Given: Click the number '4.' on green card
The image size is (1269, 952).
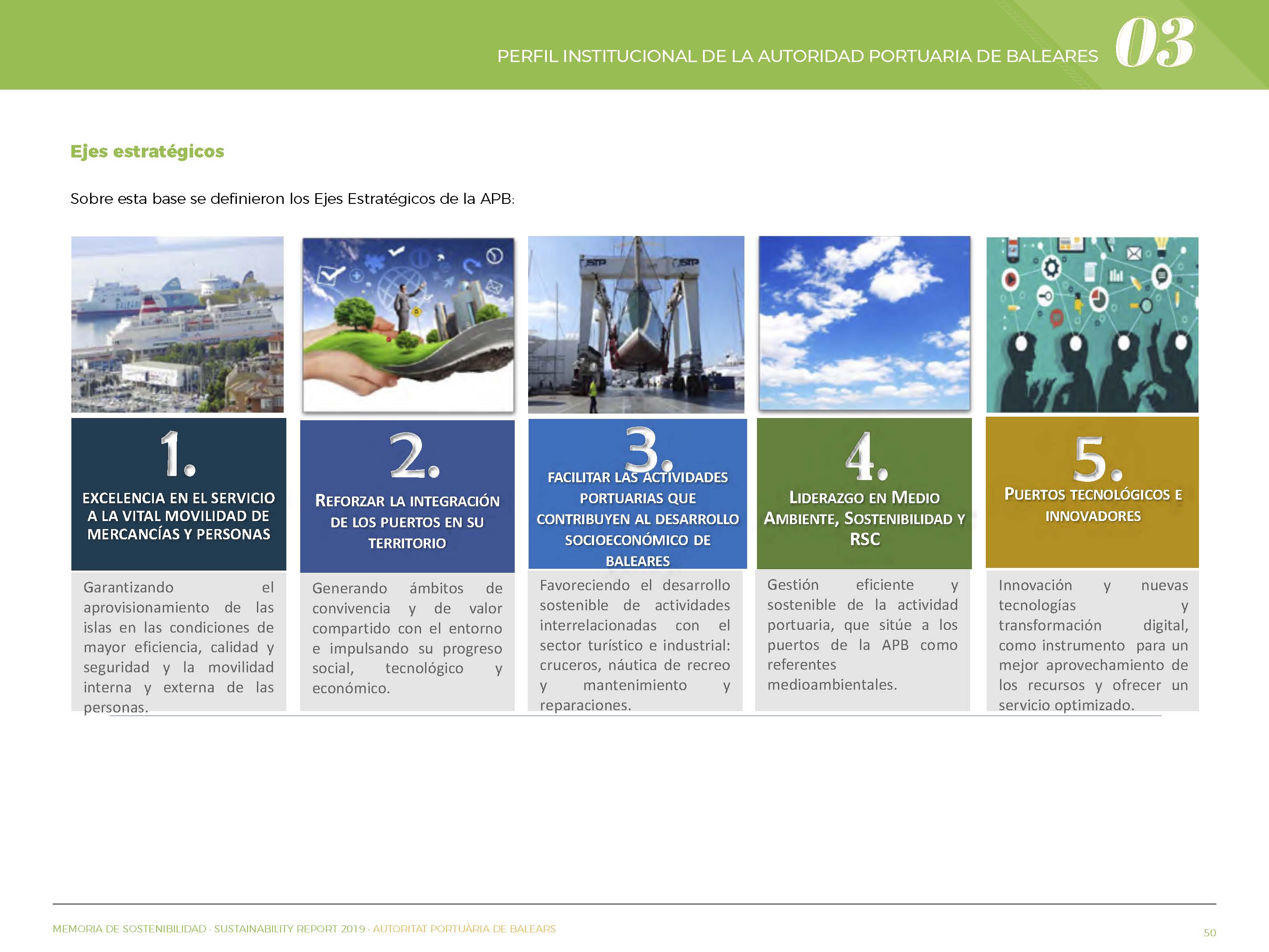Looking at the screenshot, I should (x=866, y=457).
